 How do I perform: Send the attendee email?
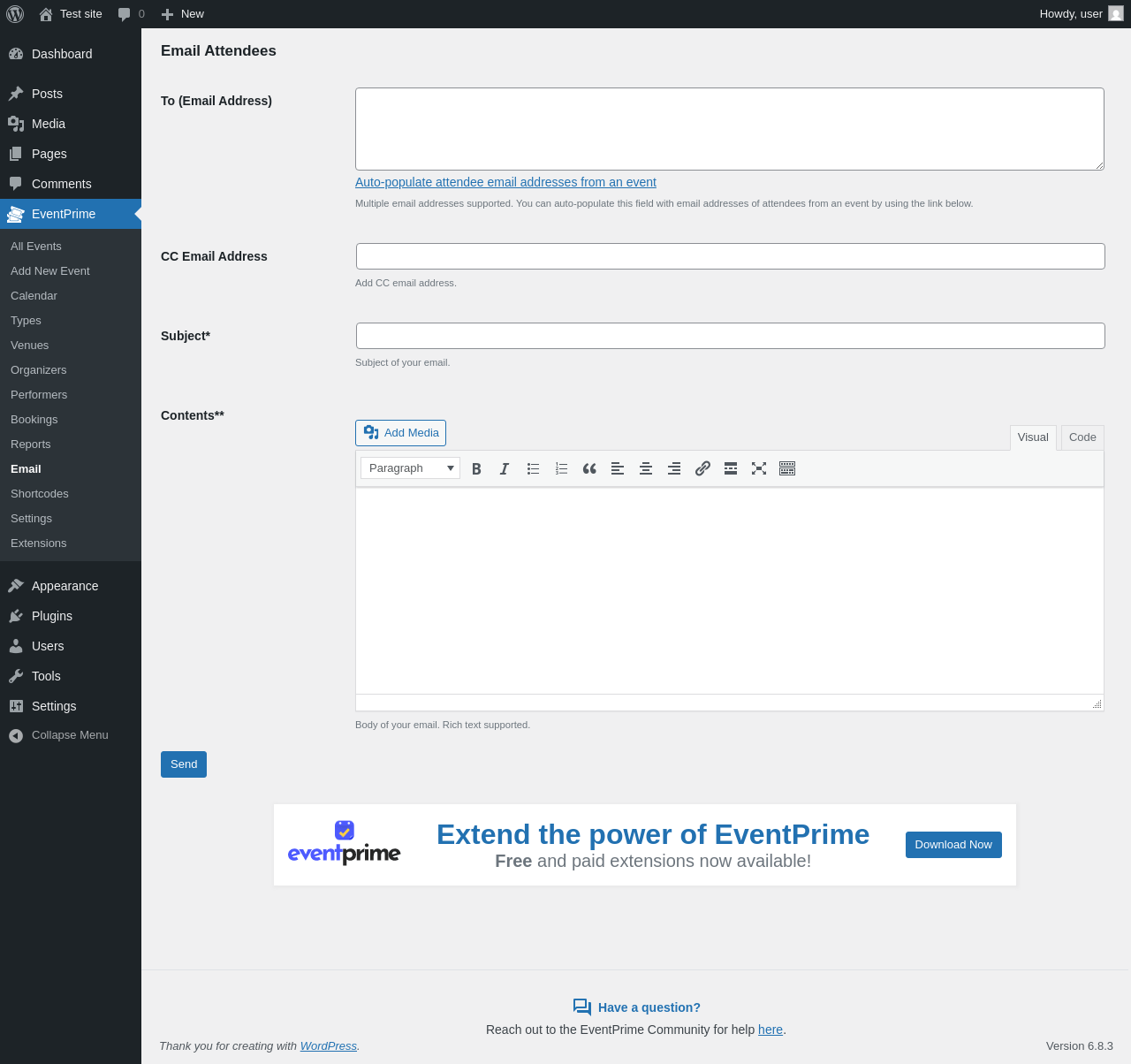coord(184,764)
